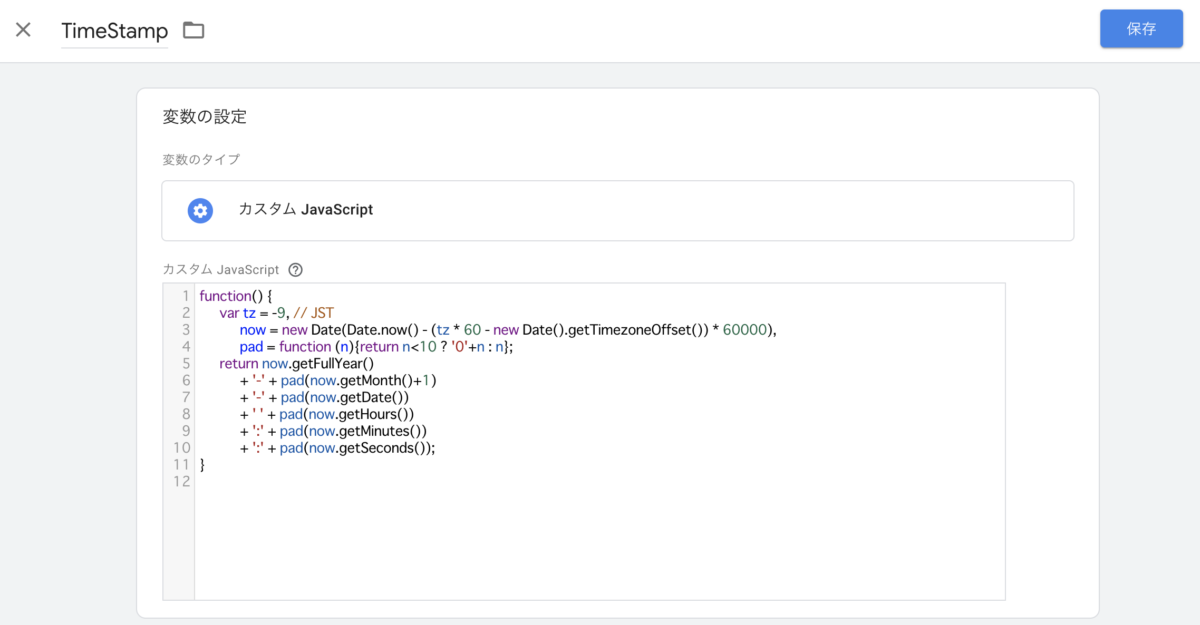
Task: Click the blue gear variable type icon
Action: tap(200, 210)
